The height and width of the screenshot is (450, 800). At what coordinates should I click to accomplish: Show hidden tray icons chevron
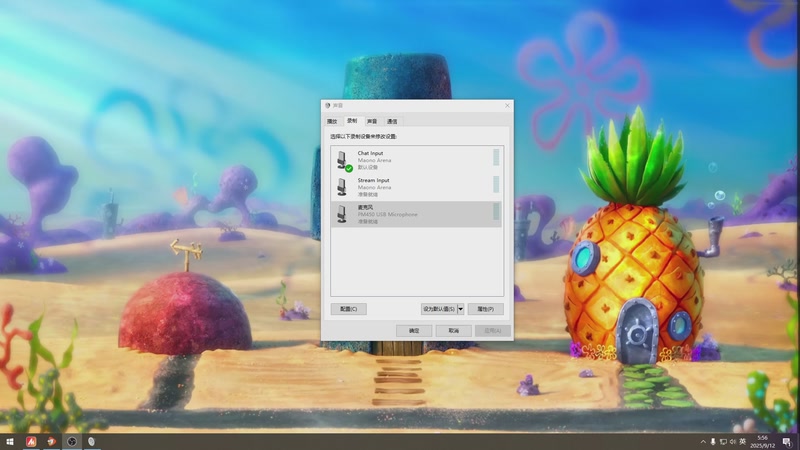pos(703,442)
